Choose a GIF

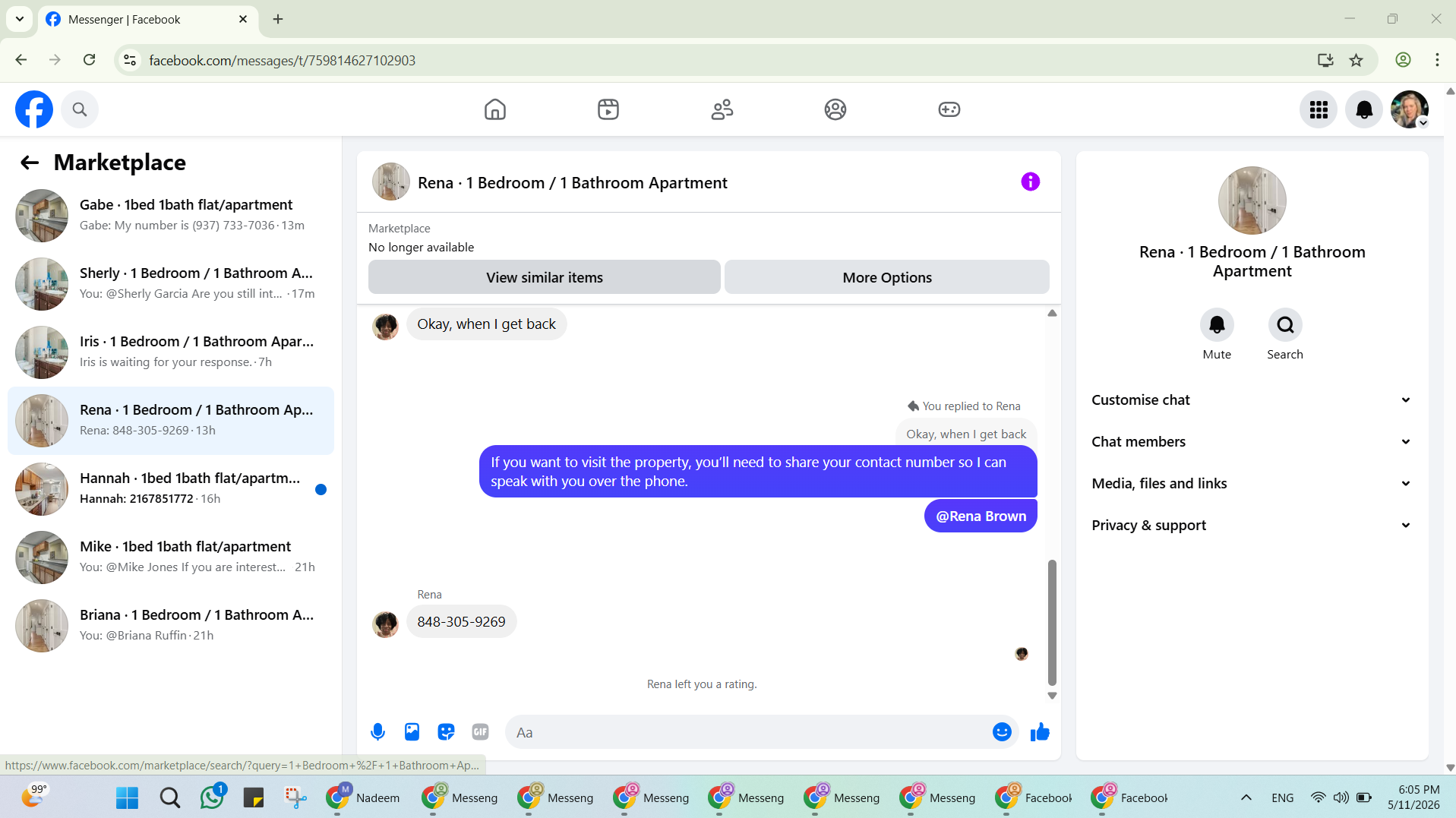click(480, 732)
